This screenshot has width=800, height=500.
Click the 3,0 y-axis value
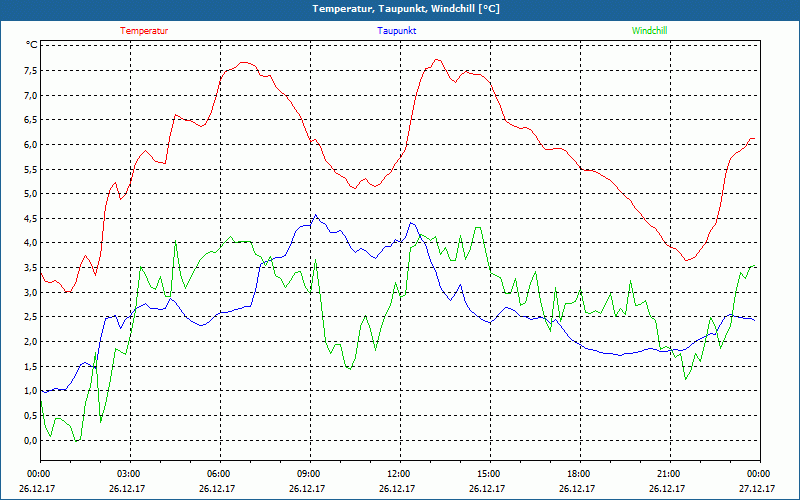coord(31,293)
